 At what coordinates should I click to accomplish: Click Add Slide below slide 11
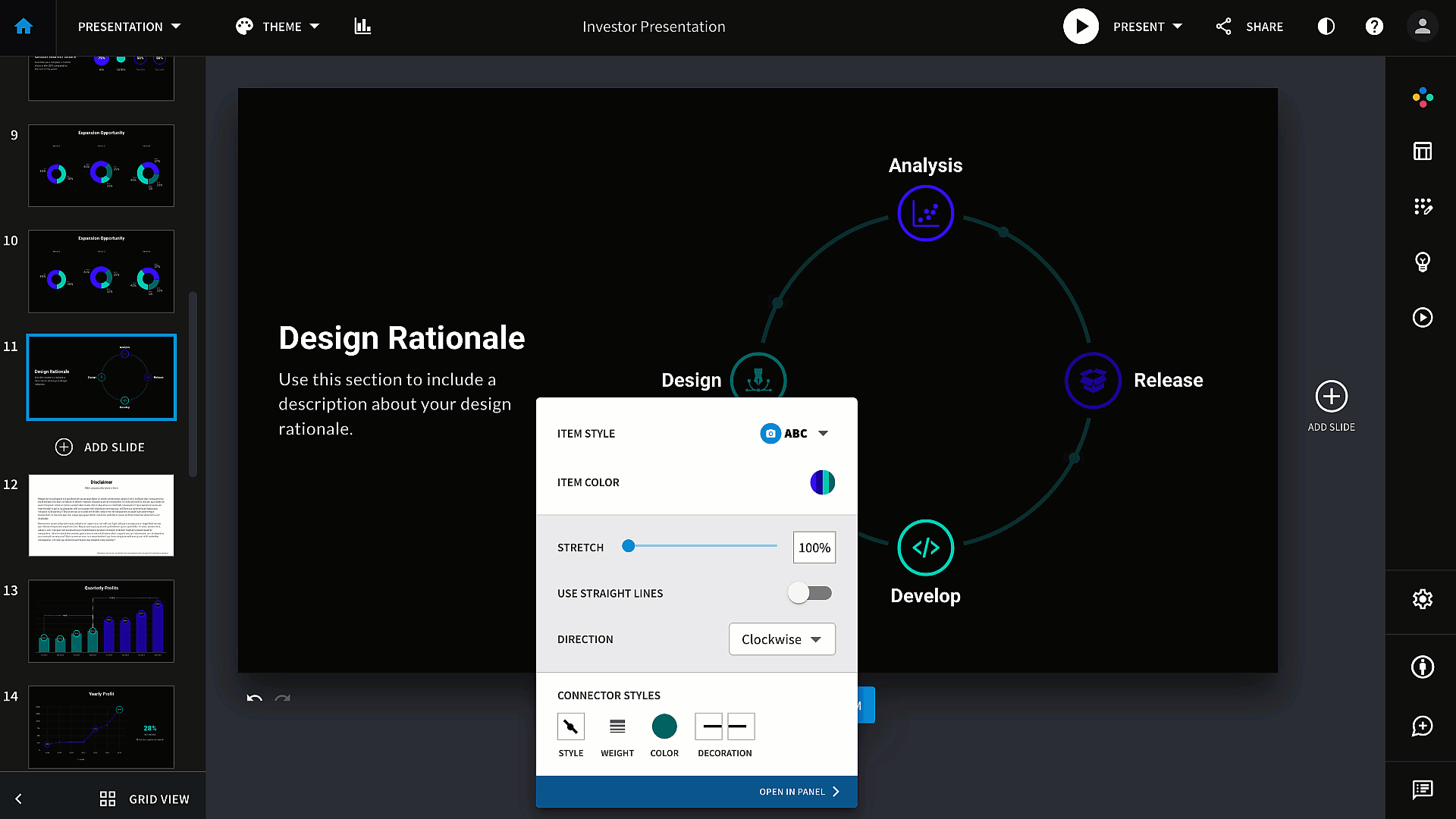pos(100,447)
